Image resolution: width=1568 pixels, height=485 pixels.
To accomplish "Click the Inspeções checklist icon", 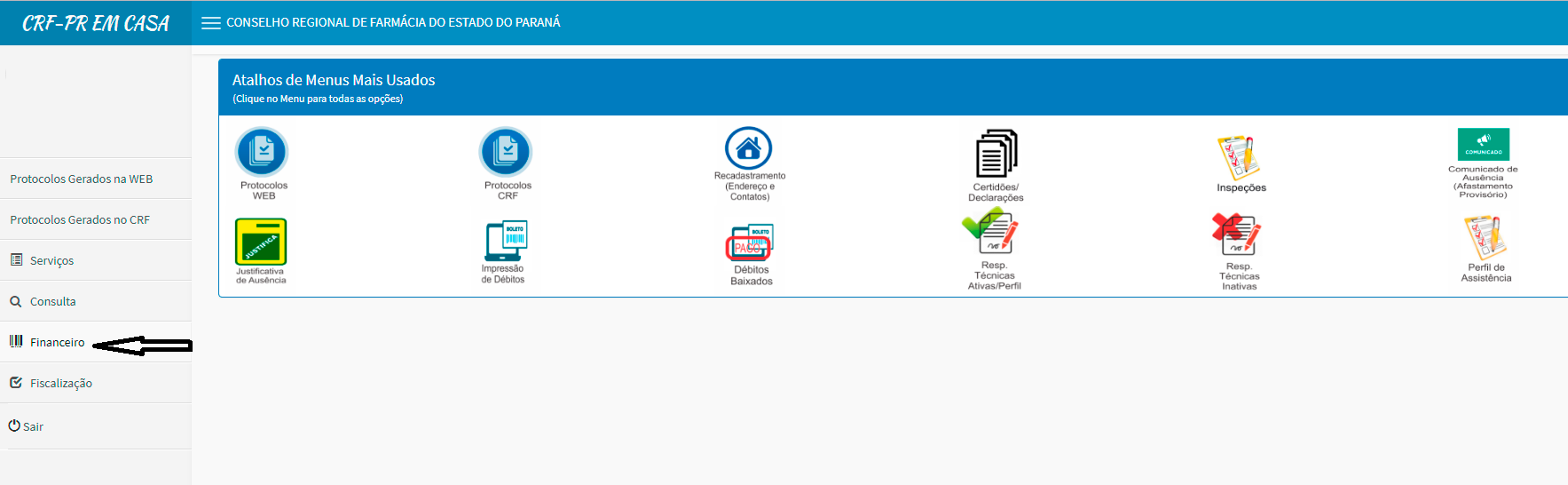I will (1239, 157).
